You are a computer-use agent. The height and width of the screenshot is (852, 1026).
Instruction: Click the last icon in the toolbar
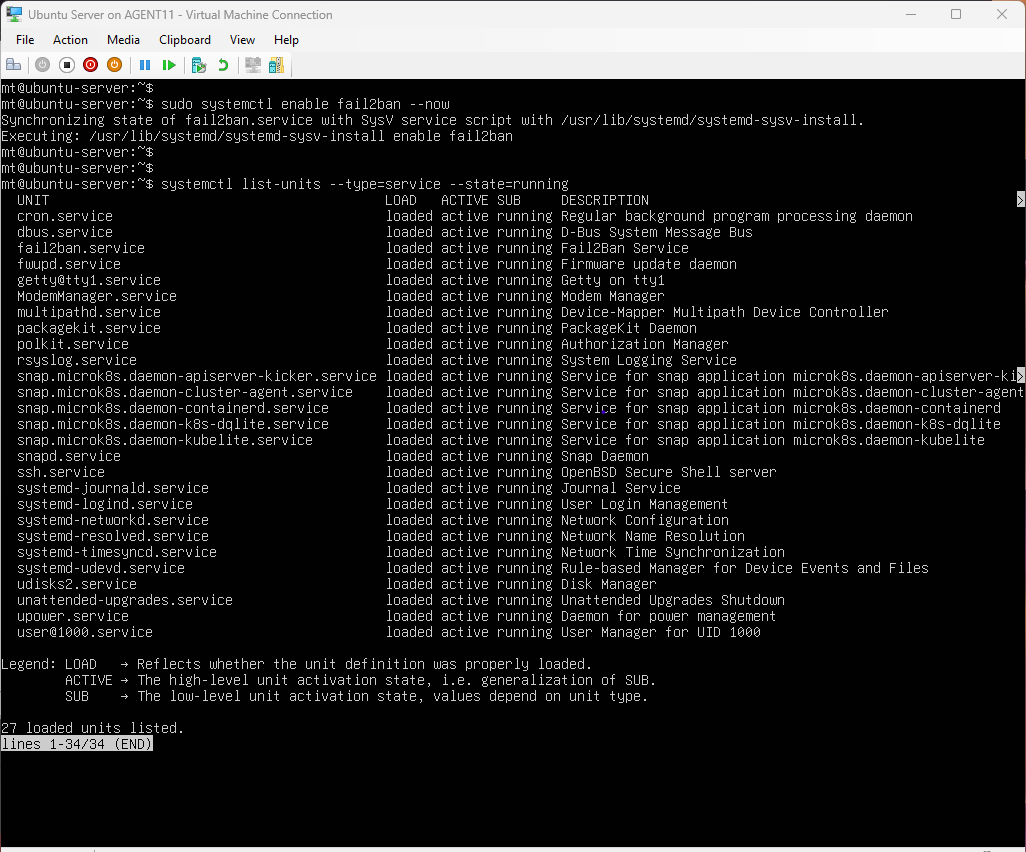tap(276, 65)
